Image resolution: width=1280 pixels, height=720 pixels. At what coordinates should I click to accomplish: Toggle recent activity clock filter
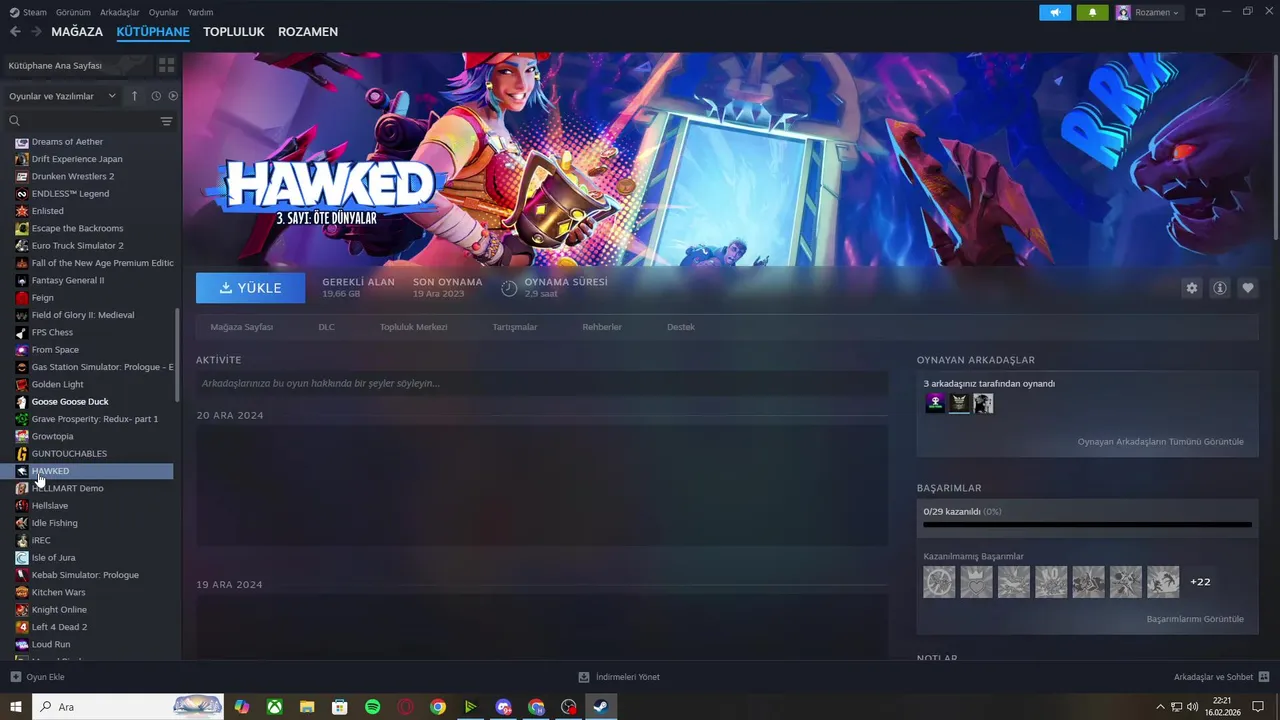[x=156, y=96]
